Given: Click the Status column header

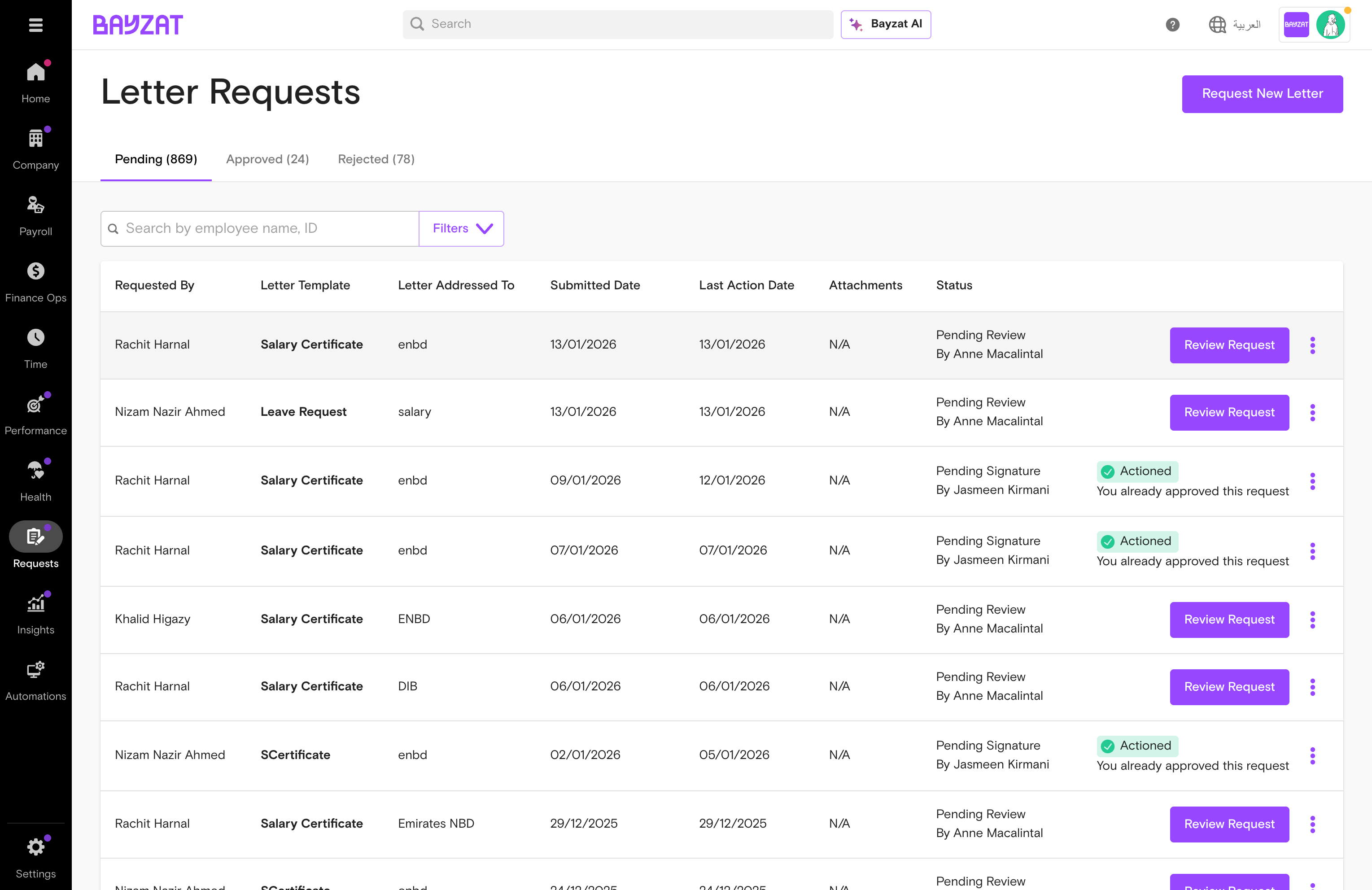Looking at the screenshot, I should click(x=954, y=285).
